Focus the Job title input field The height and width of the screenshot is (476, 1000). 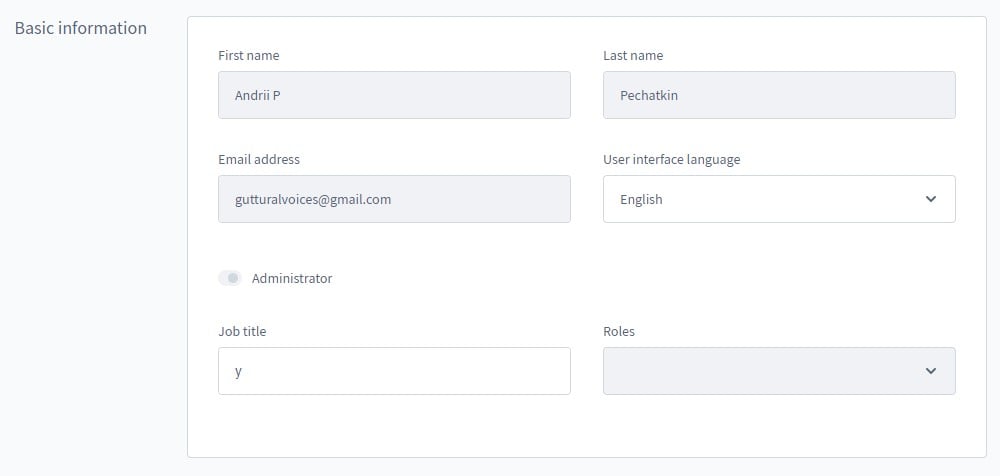tap(394, 371)
